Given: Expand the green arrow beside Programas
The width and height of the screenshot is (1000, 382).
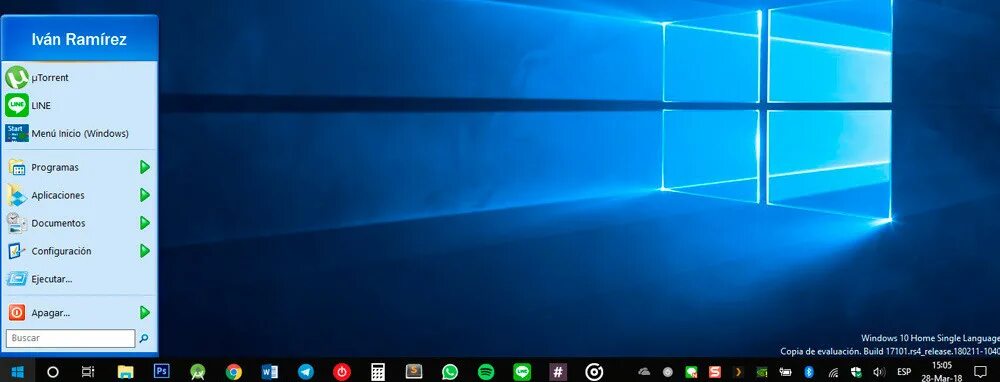Looking at the screenshot, I should tap(145, 167).
